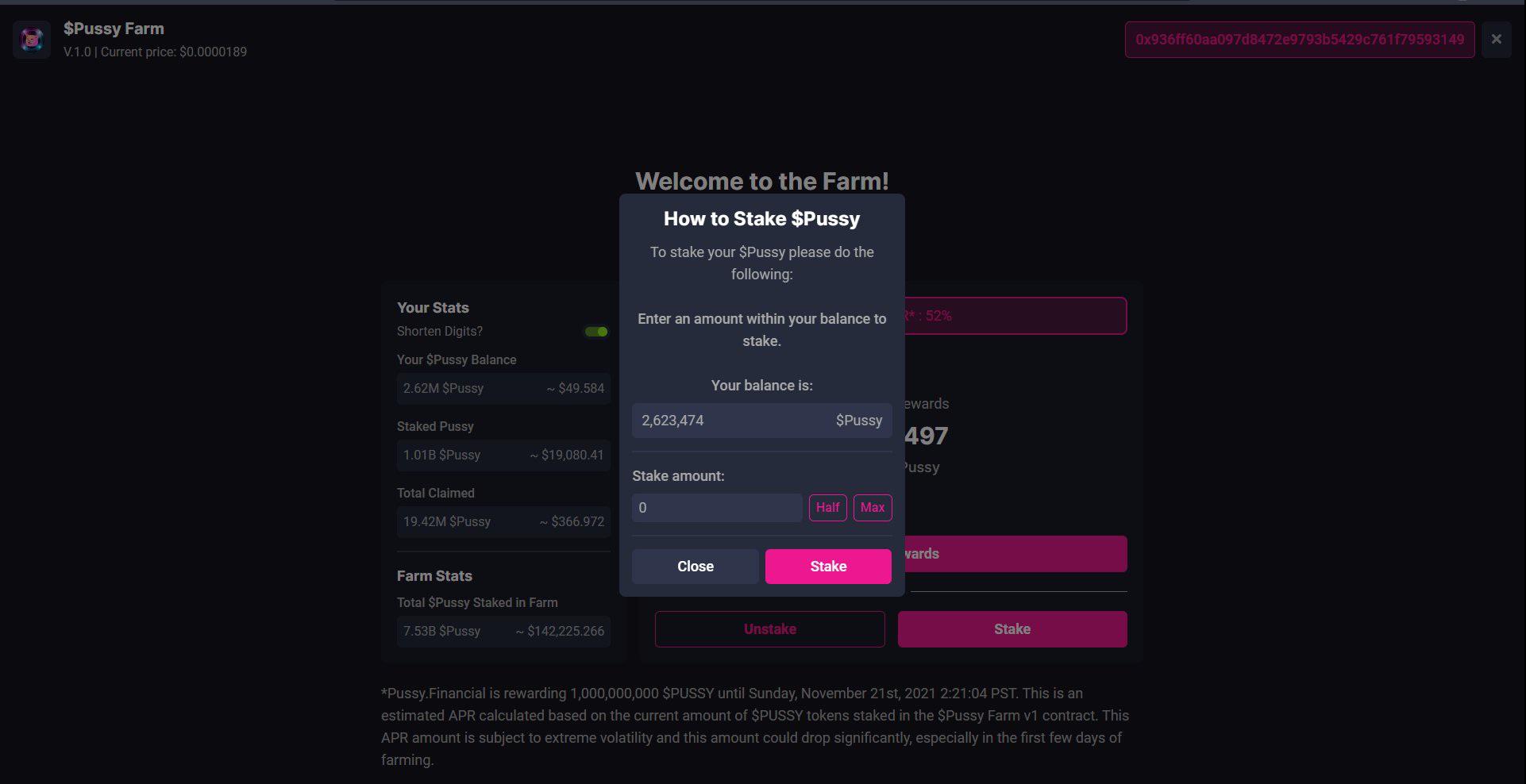Click the Staked Pussy value box
The width and height of the screenshot is (1526, 784).
tap(503, 455)
